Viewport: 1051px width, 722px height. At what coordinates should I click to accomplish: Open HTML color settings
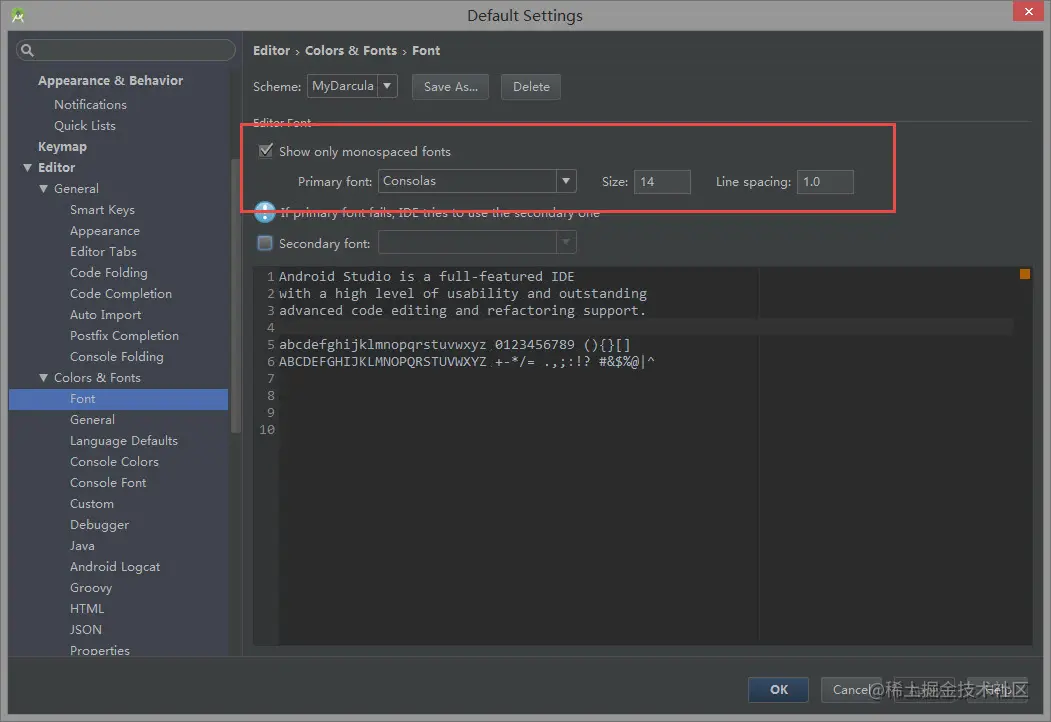click(87, 609)
